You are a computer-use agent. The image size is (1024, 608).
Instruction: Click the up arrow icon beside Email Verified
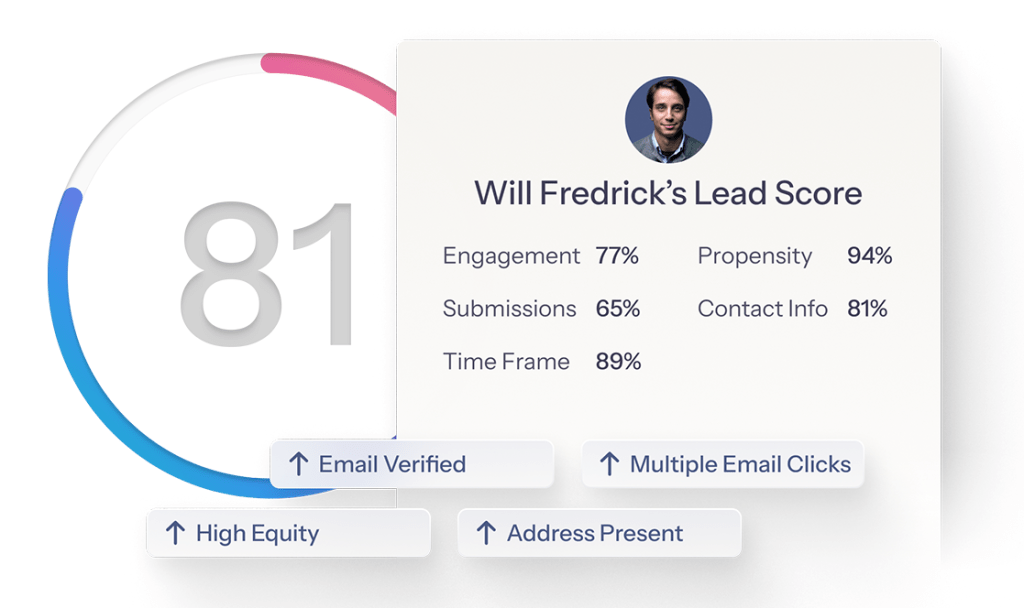pos(297,464)
